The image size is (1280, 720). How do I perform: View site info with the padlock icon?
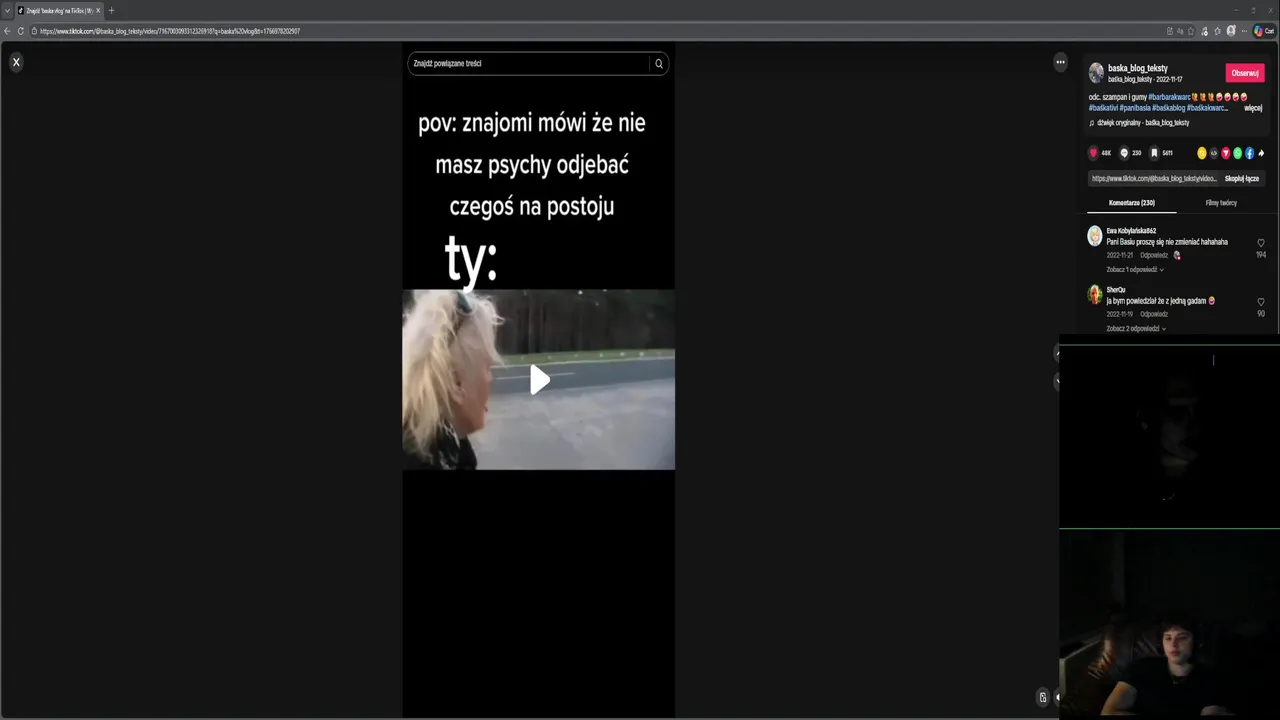(x=34, y=31)
